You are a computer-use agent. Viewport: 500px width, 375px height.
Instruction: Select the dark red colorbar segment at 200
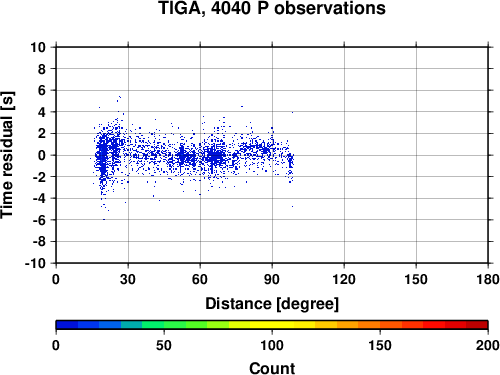point(477,325)
